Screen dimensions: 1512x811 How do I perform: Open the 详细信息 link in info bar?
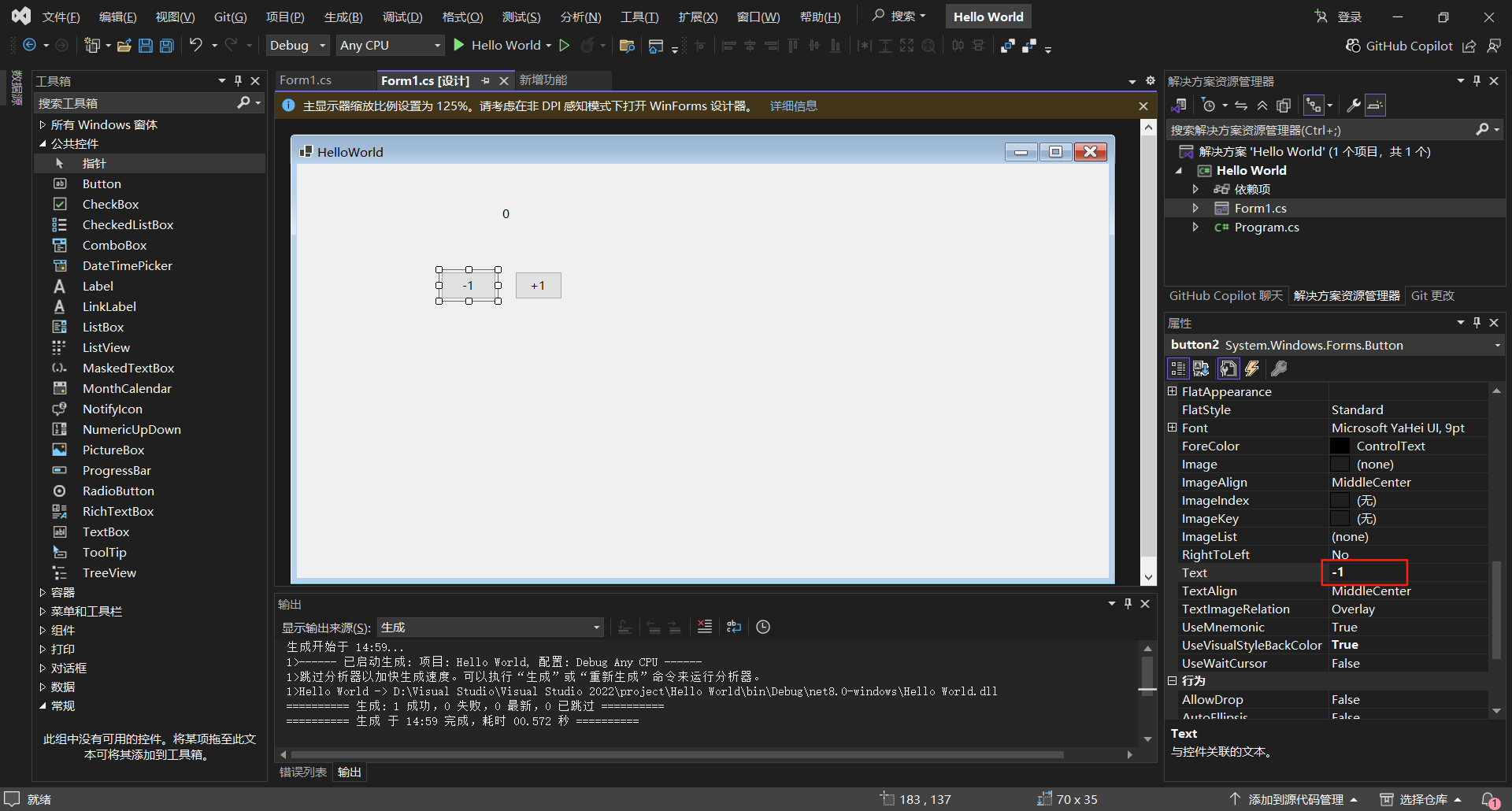tap(793, 106)
